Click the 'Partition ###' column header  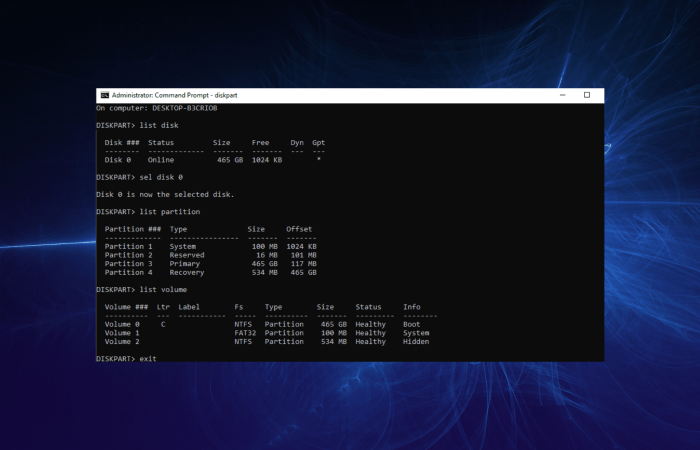[133, 229]
